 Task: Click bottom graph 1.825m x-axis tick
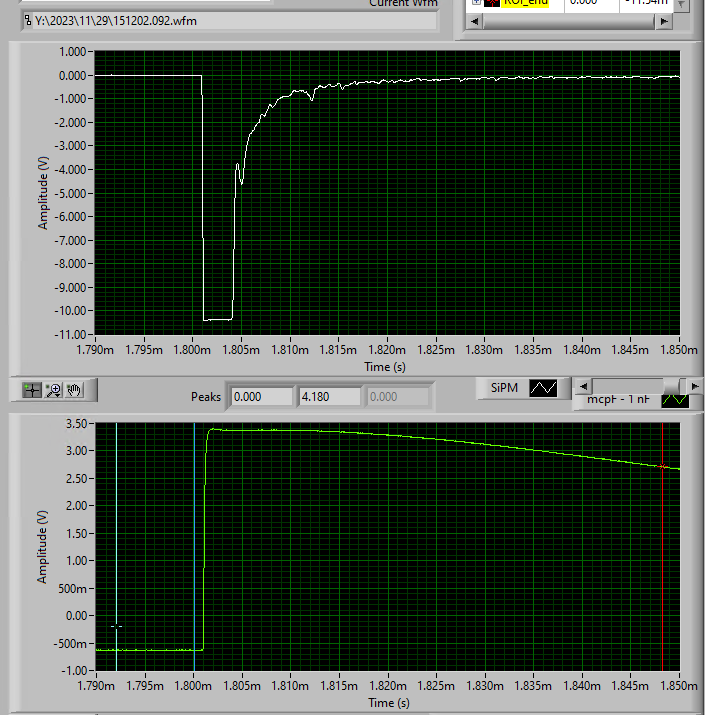[436, 686]
